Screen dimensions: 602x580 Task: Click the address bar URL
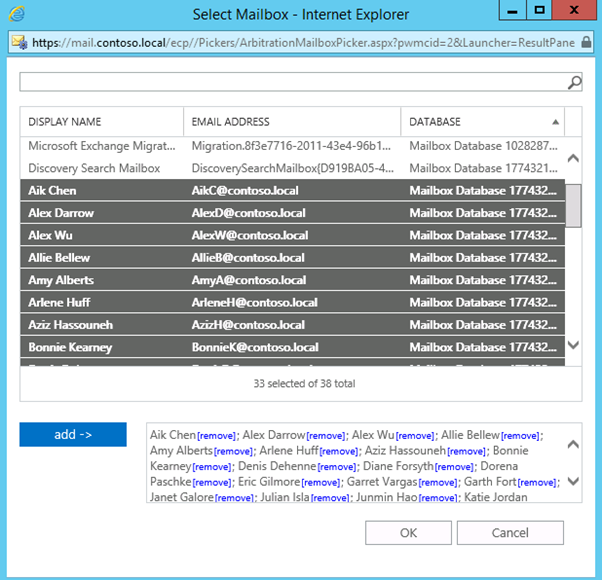(303, 42)
